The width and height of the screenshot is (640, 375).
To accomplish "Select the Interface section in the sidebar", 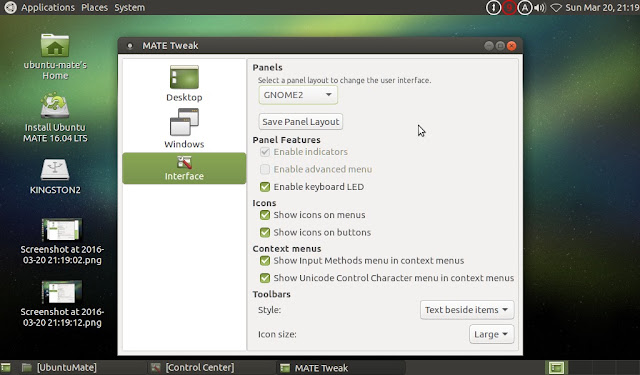I will click(184, 168).
